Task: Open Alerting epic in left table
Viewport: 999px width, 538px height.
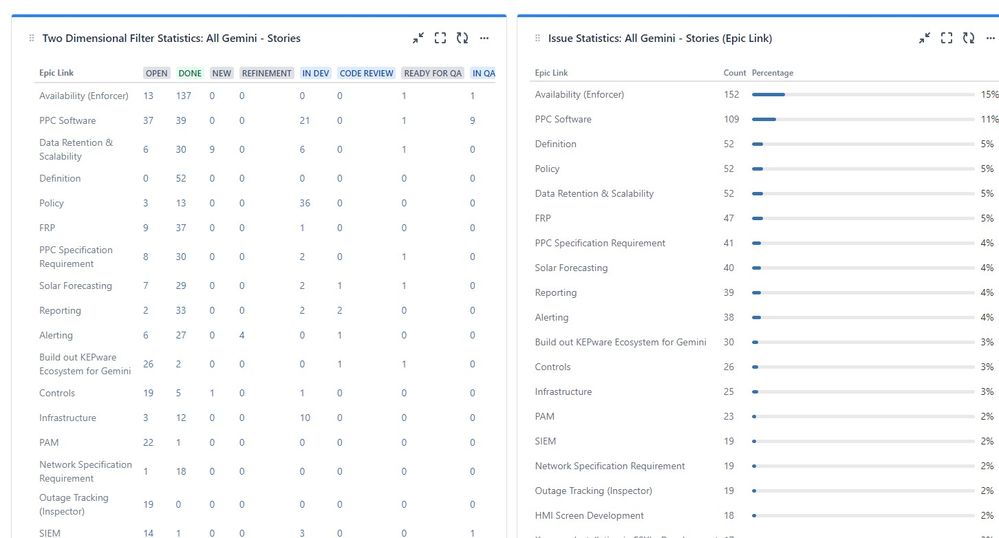Action: (x=56, y=335)
